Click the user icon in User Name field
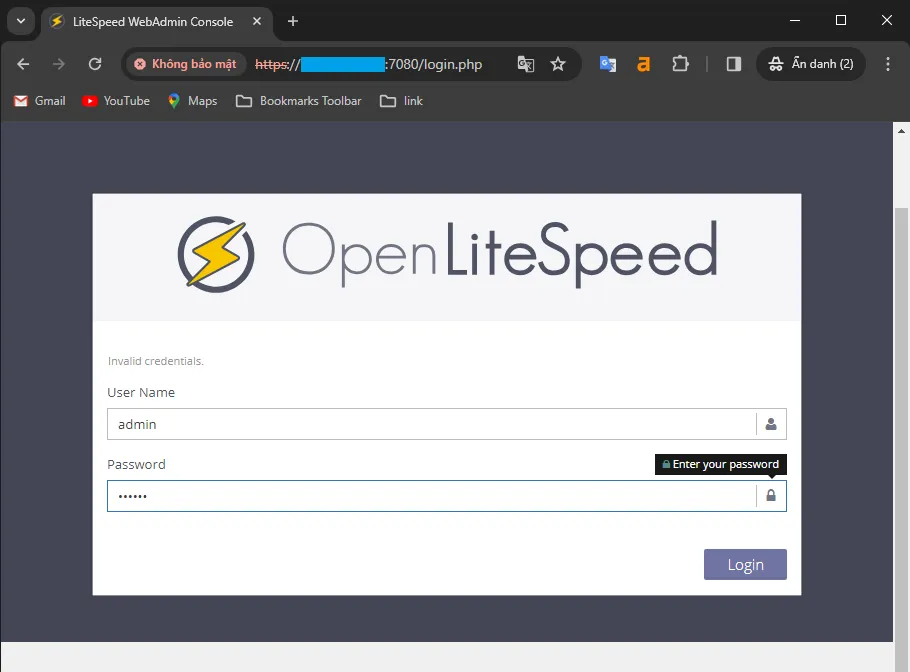Image resolution: width=910 pixels, height=672 pixels. point(771,424)
